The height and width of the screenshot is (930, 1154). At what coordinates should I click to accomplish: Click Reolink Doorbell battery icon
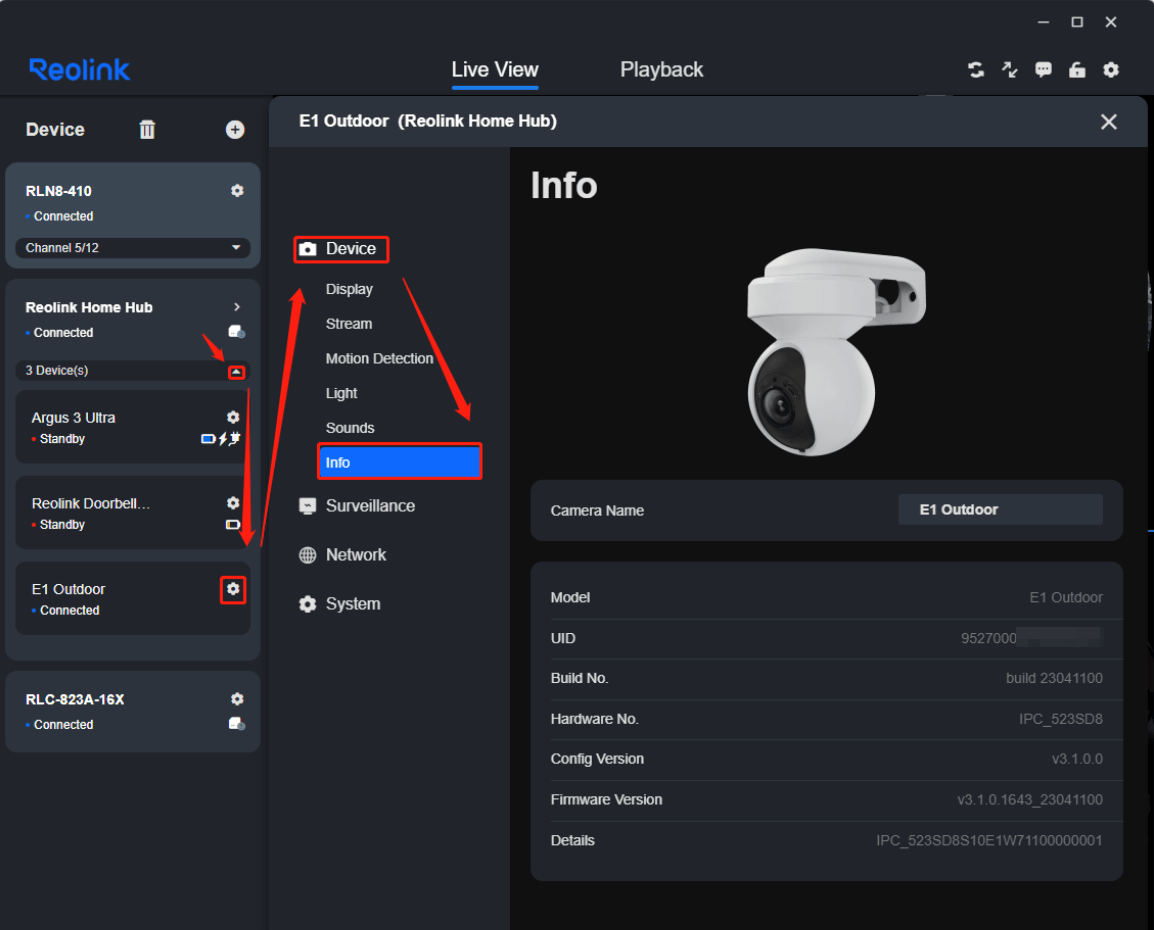click(x=233, y=525)
